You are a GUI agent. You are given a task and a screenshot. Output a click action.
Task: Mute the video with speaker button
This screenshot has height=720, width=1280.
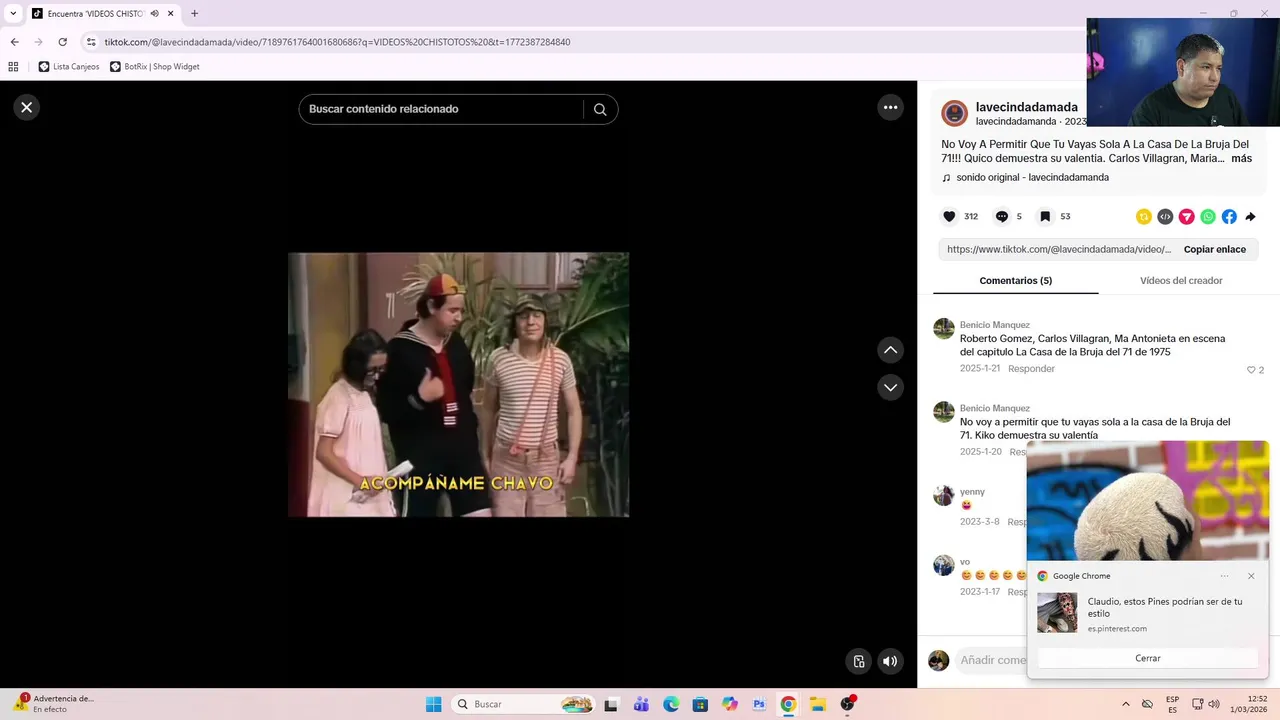[890, 661]
